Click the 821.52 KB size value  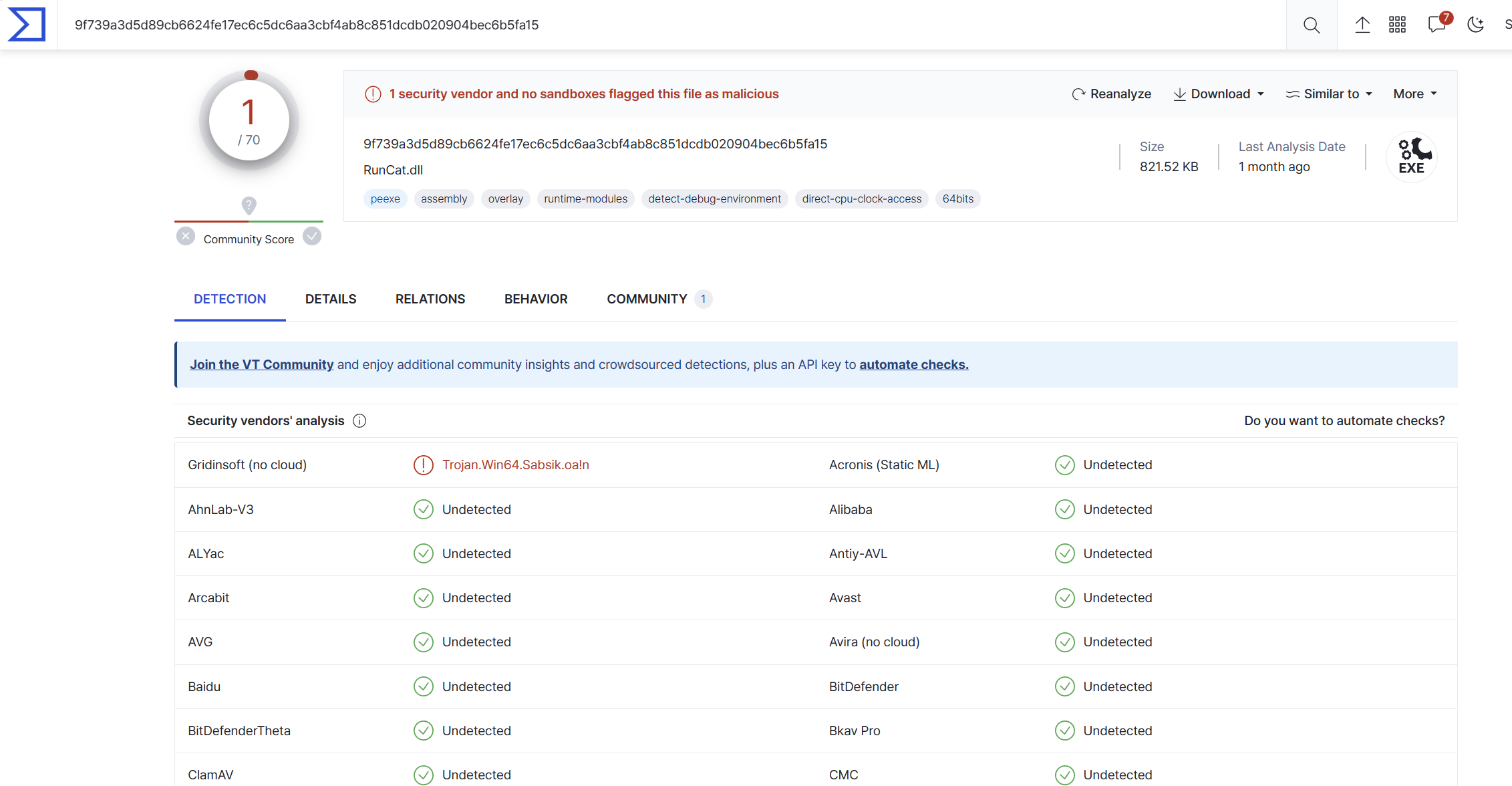[x=1169, y=166]
